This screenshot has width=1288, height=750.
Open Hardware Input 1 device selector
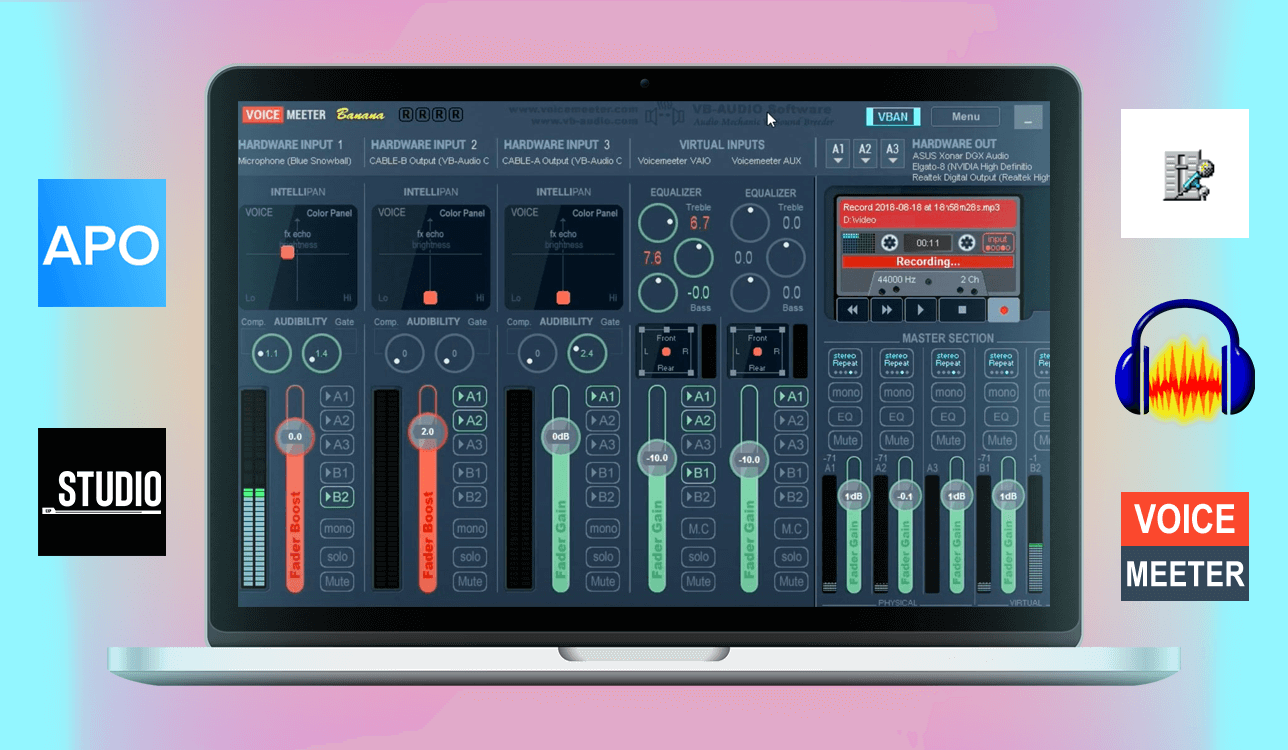(x=296, y=161)
